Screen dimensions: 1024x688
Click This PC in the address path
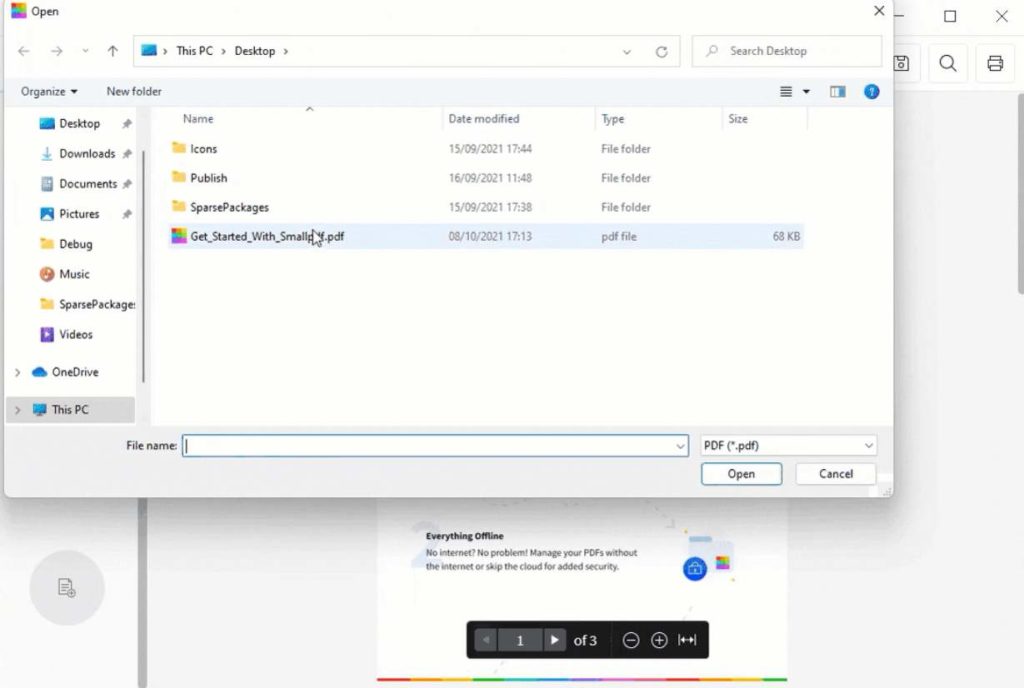click(x=194, y=51)
